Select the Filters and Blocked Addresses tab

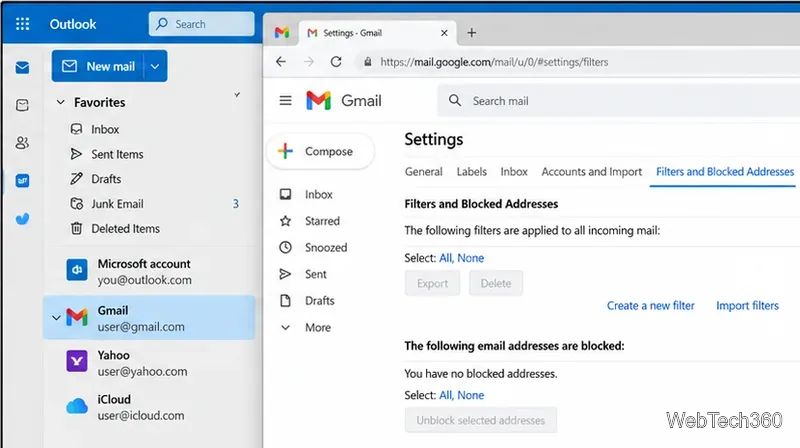pos(724,172)
